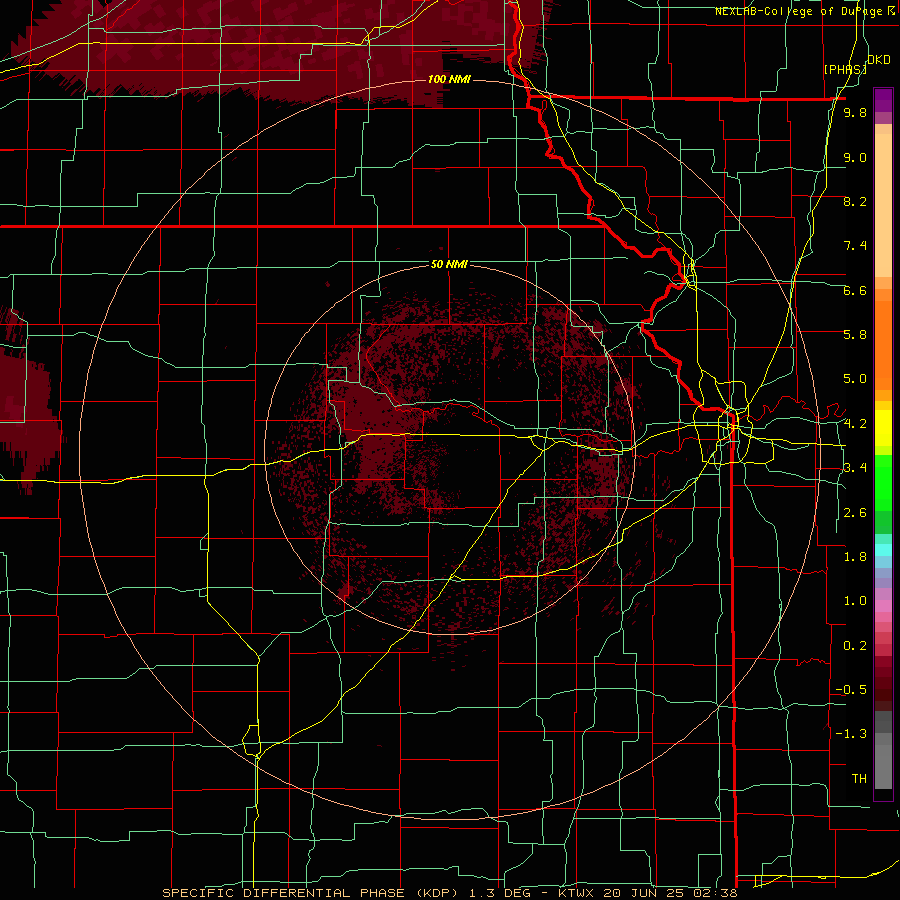The width and height of the screenshot is (900, 900).
Task: Select the 7.4 scale label
Action: pos(855,246)
